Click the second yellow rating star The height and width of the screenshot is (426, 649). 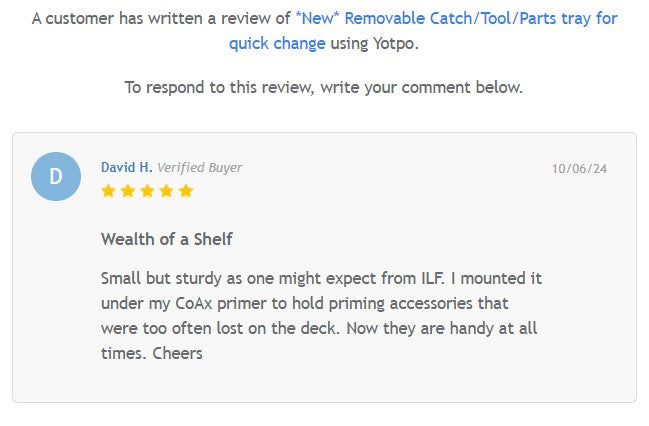(127, 191)
